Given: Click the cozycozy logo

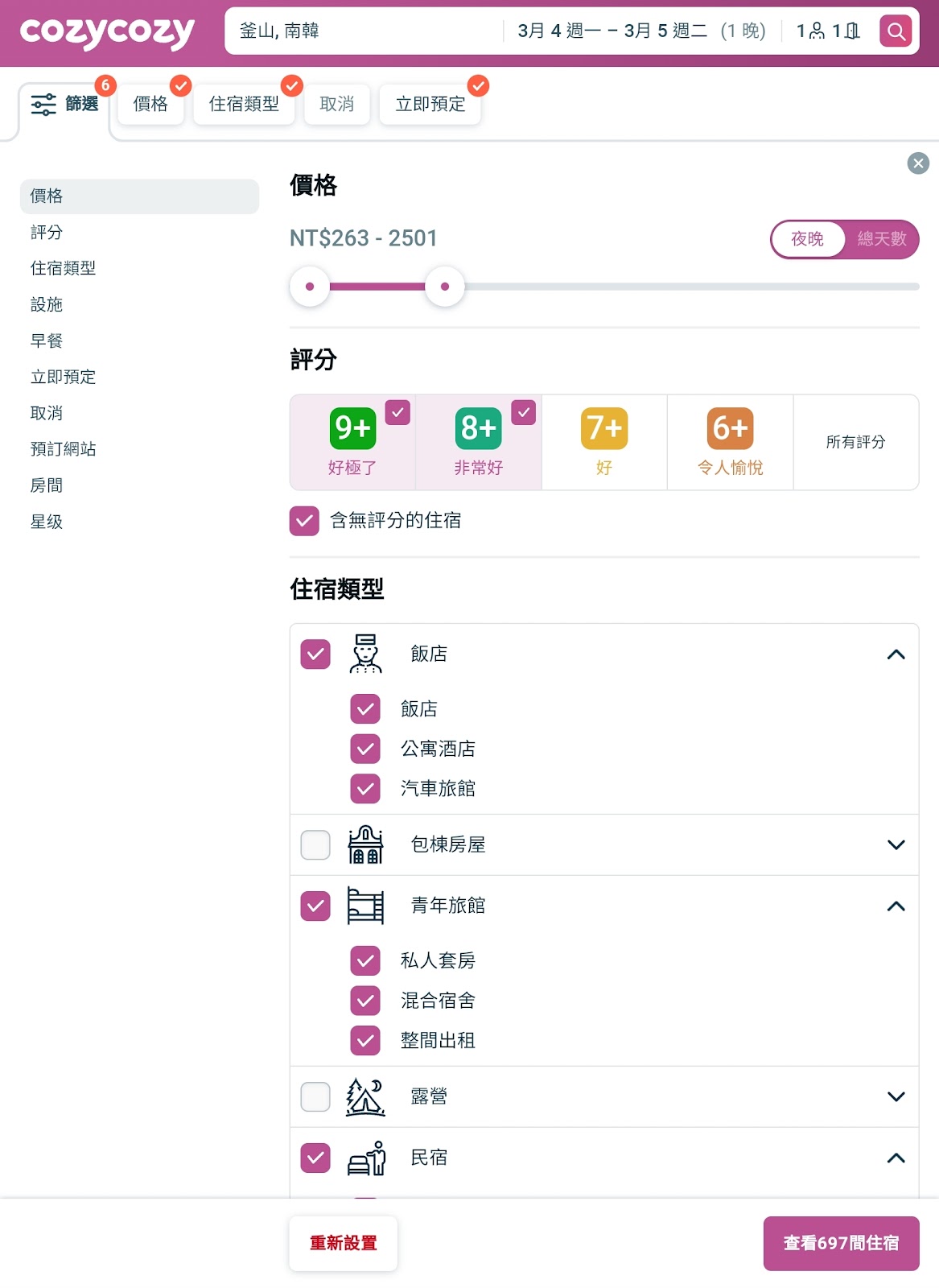Looking at the screenshot, I should point(107,32).
